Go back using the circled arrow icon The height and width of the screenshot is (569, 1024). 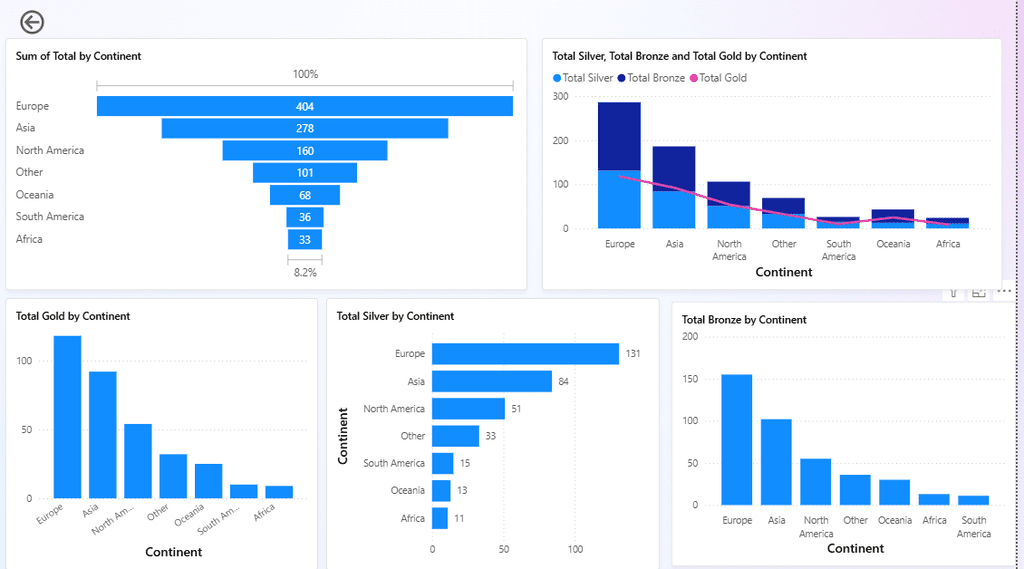point(31,22)
